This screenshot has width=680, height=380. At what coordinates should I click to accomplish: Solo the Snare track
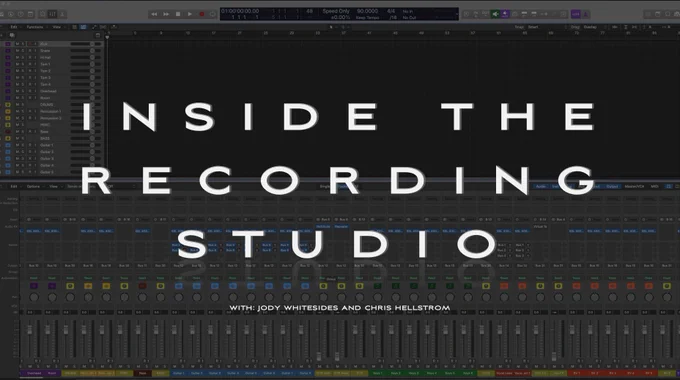pyautogui.click(x=23, y=51)
